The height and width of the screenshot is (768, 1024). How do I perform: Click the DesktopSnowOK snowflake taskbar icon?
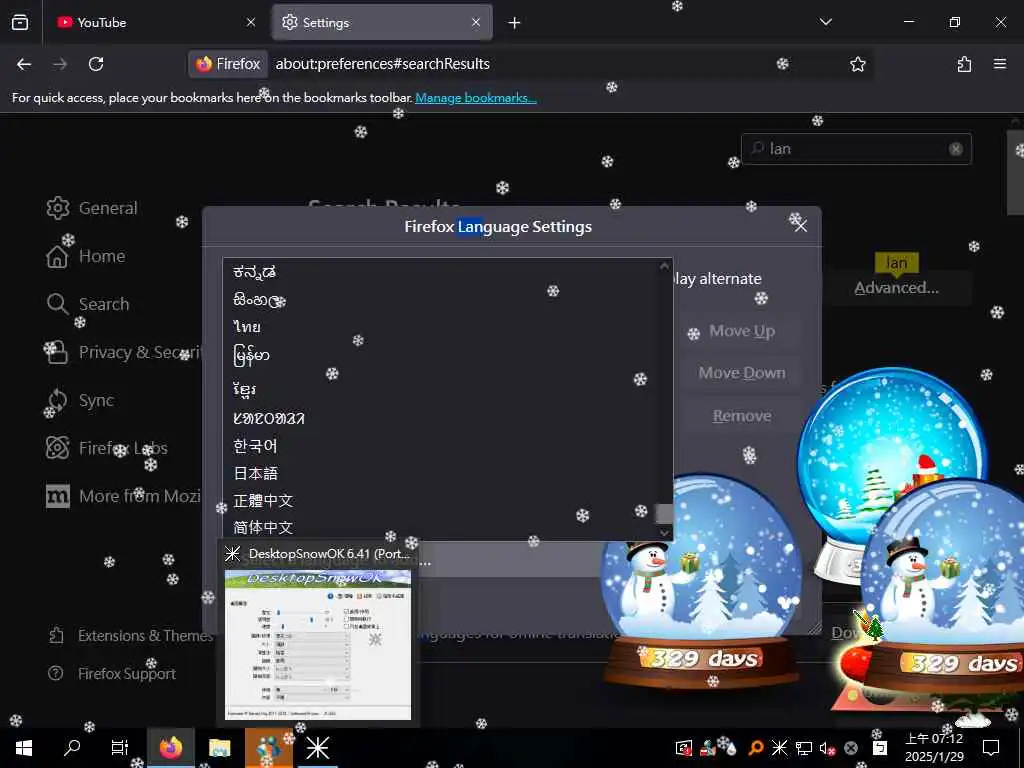coord(318,748)
